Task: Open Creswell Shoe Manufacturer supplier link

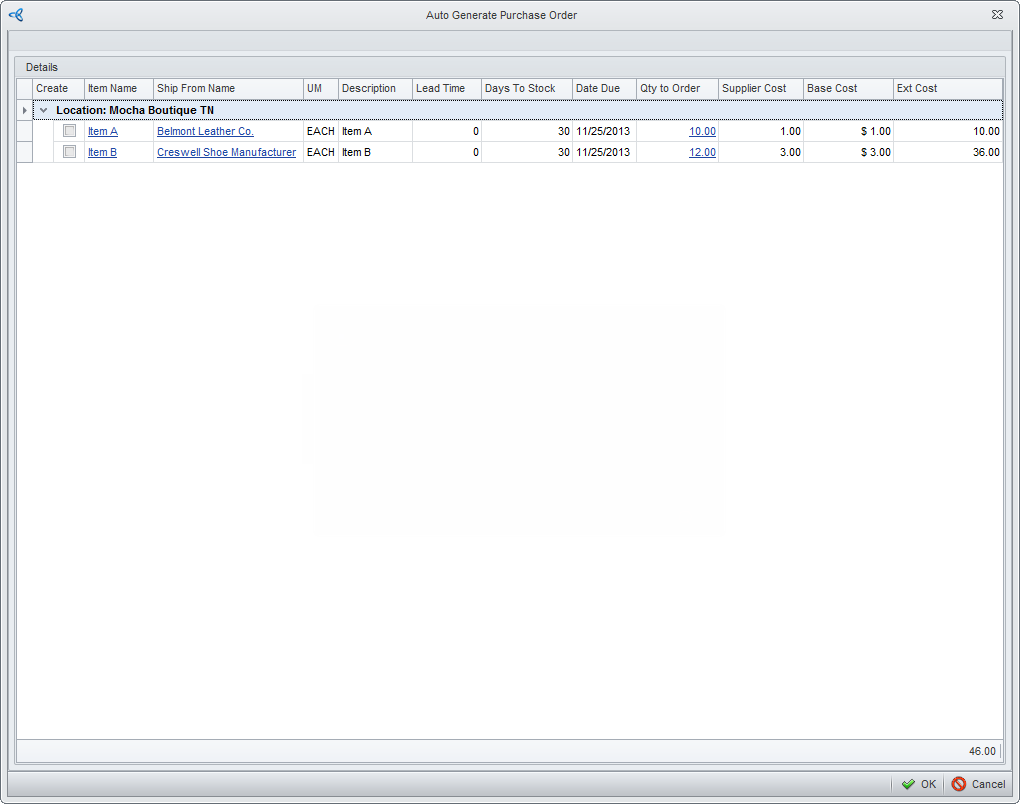Action: pos(226,153)
